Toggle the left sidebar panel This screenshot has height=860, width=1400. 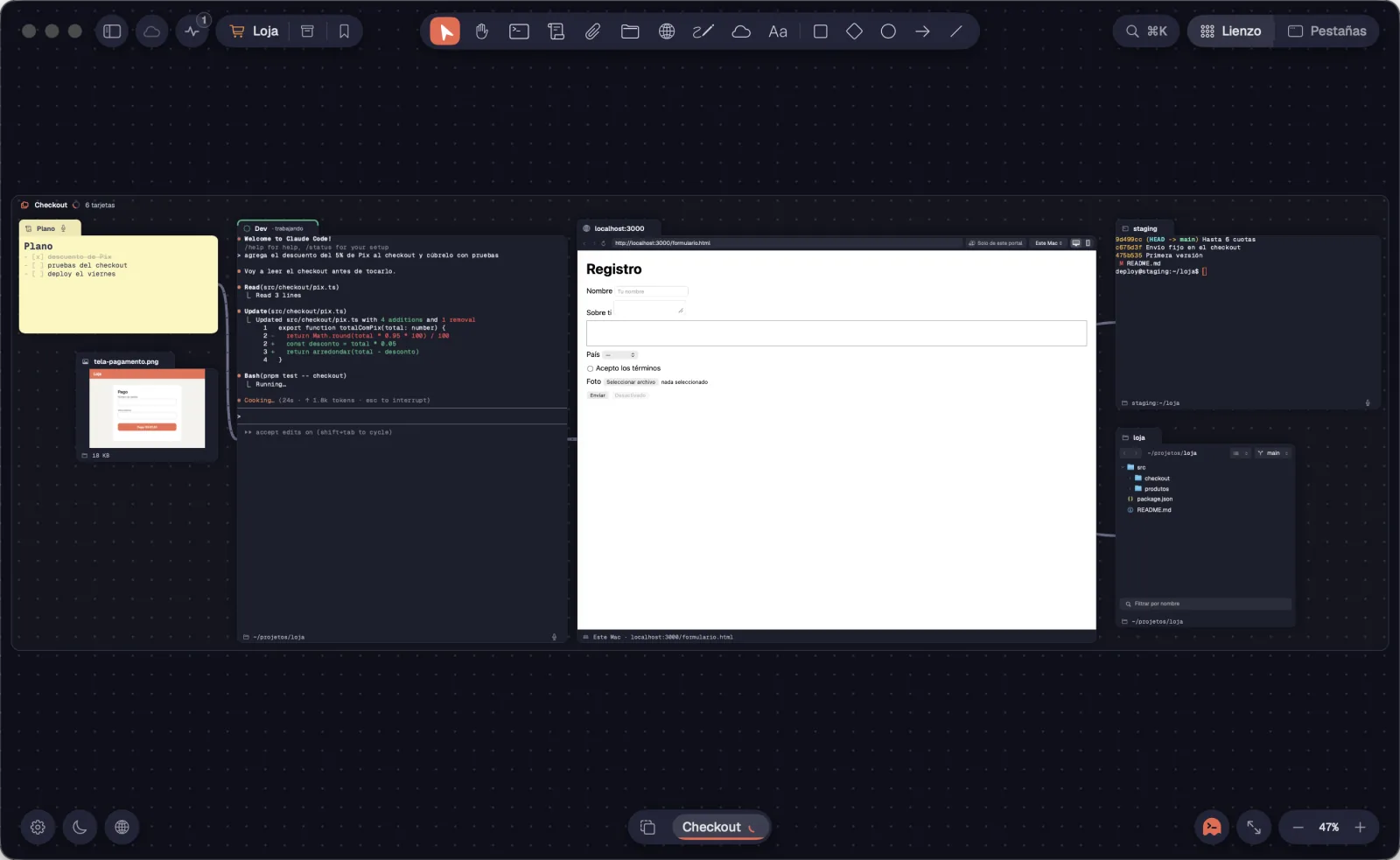[x=112, y=31]
